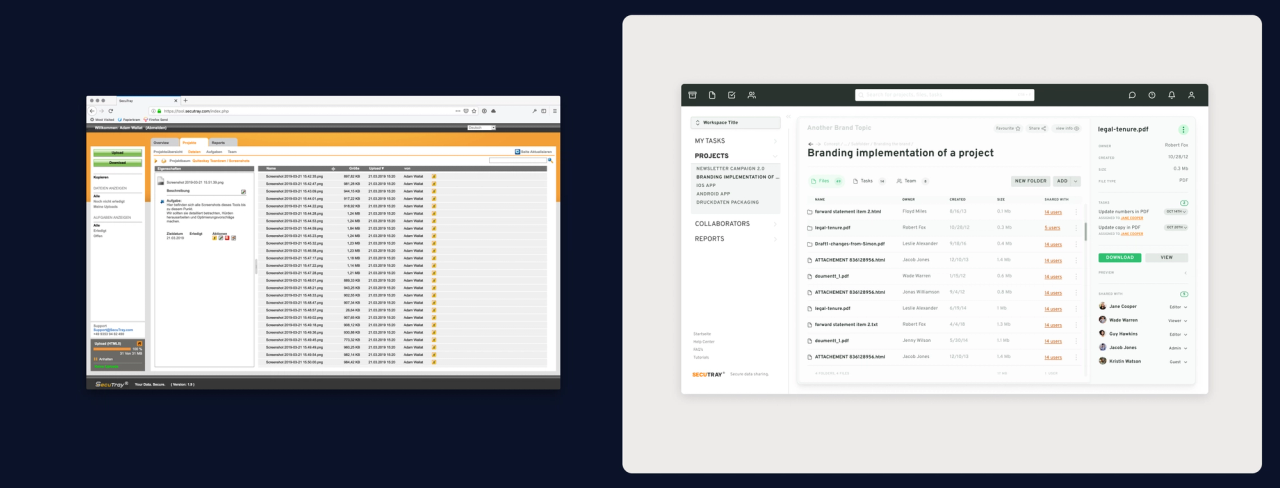Change Kristin Watson's Guest role dropdown

1178,362
